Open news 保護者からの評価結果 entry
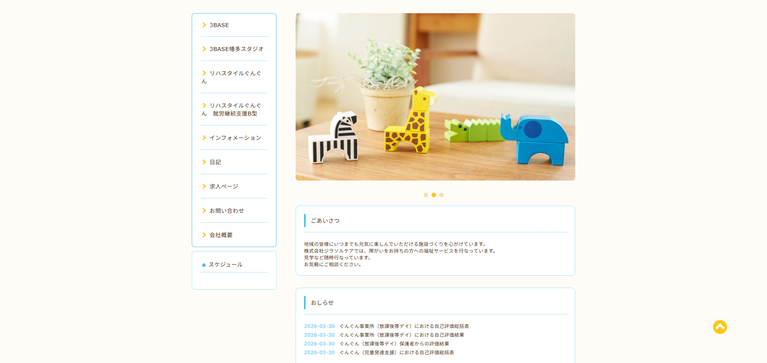767x363 pixels. click(394, 343)
